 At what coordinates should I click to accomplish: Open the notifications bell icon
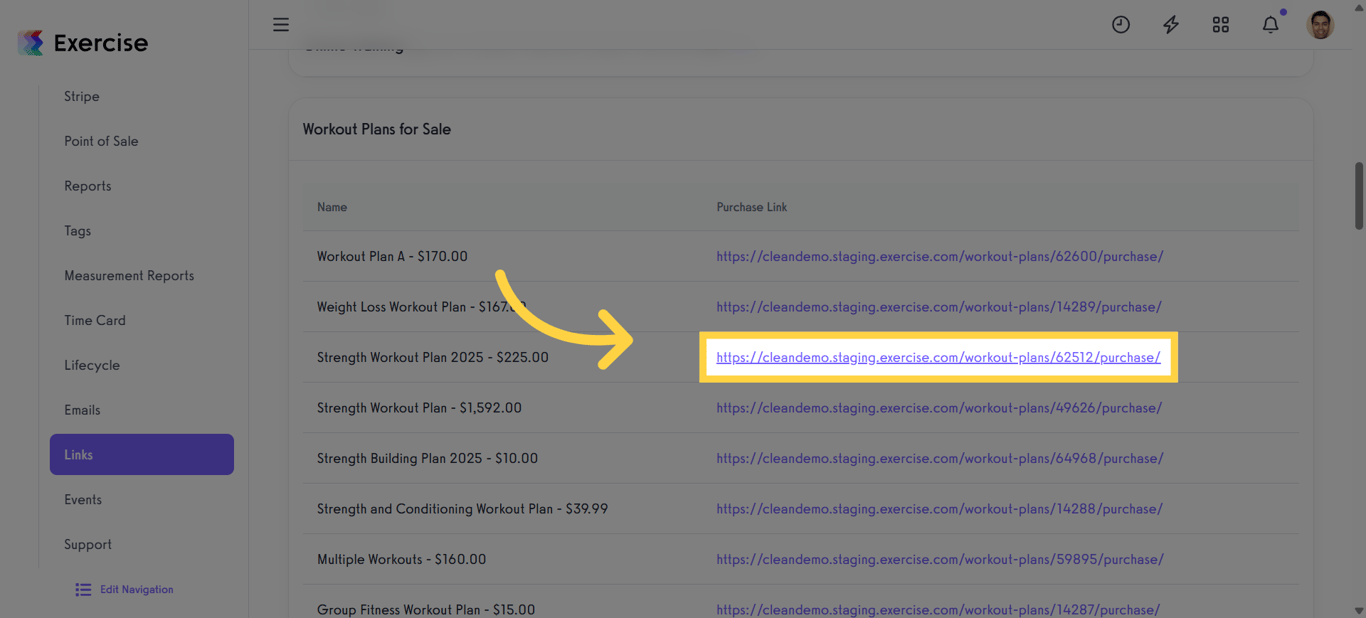[x=1271, y=25]
